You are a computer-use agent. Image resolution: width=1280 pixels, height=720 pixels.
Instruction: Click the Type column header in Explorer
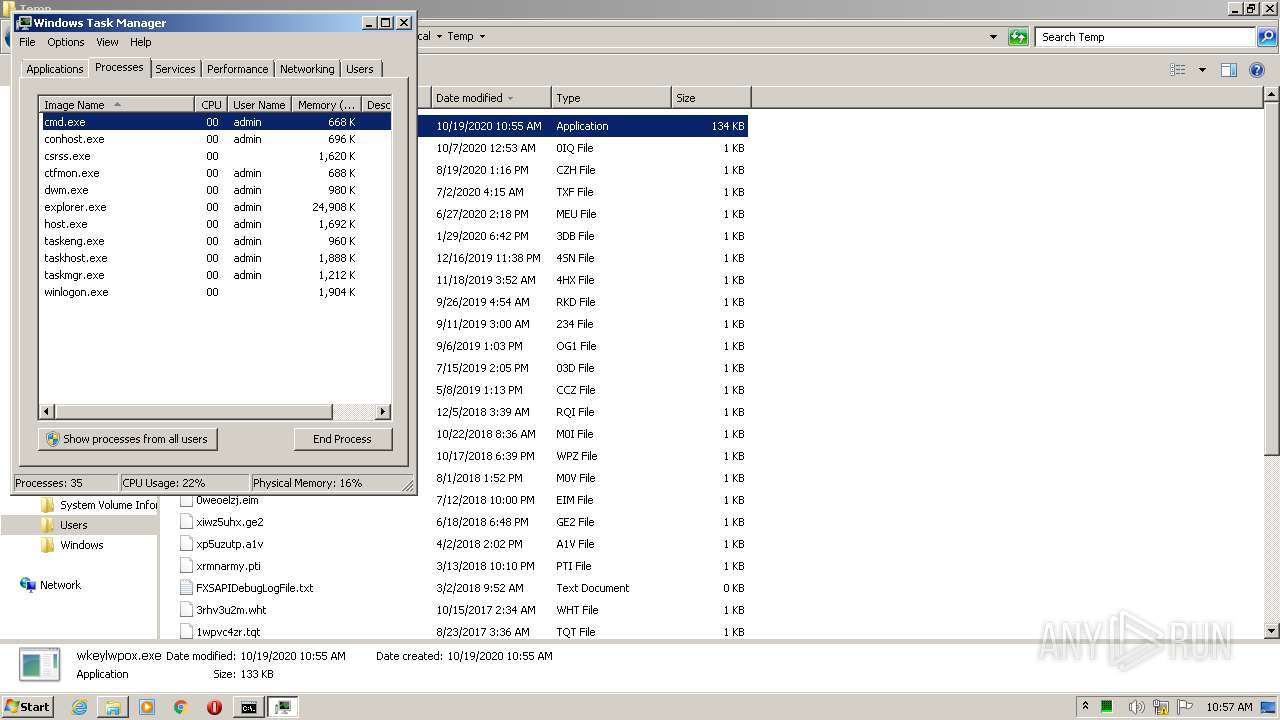point(611,98)
